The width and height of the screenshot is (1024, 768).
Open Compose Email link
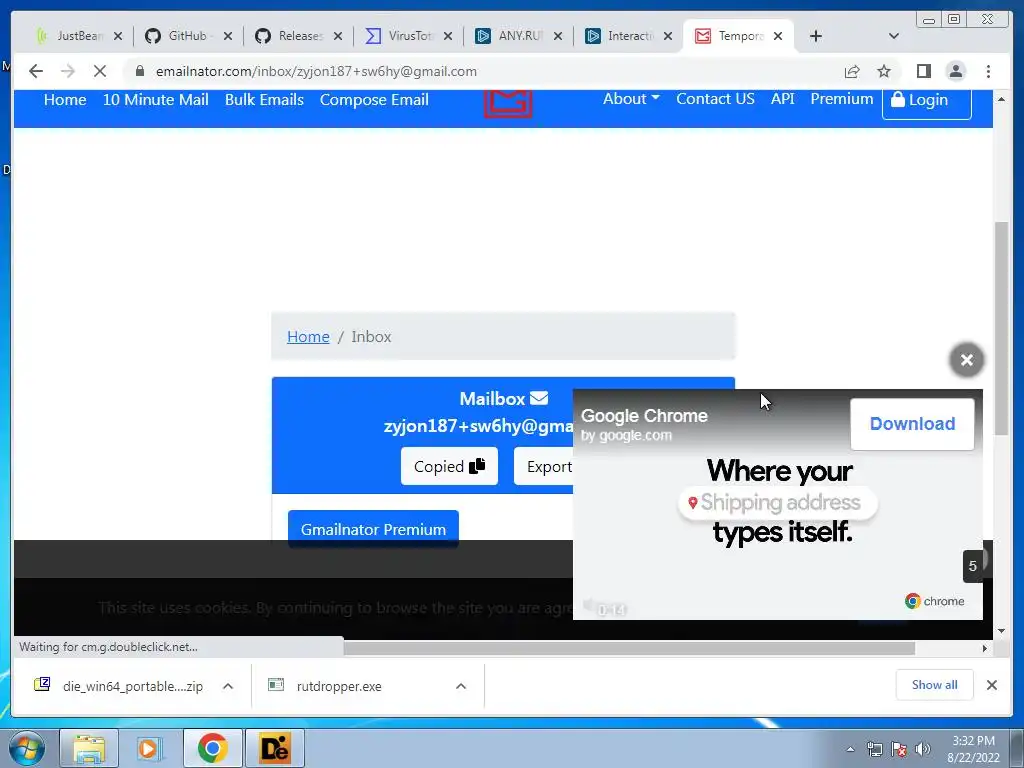(374, 100)
